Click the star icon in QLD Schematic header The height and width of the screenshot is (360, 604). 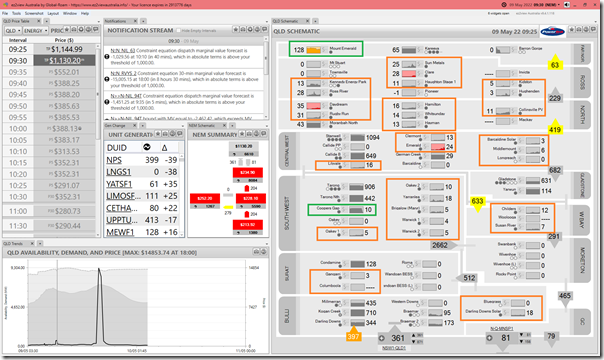point(572,30)
